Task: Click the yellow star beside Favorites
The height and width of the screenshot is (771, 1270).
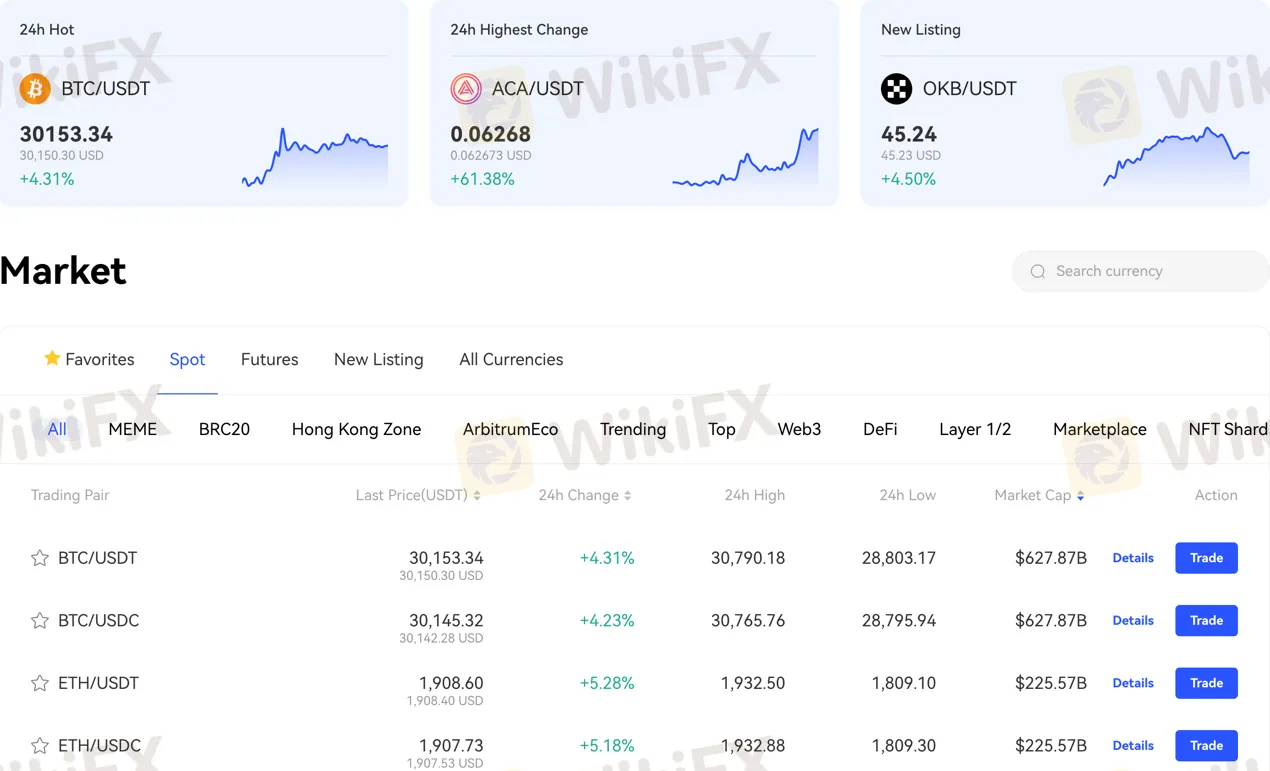Action: (52, 358)
